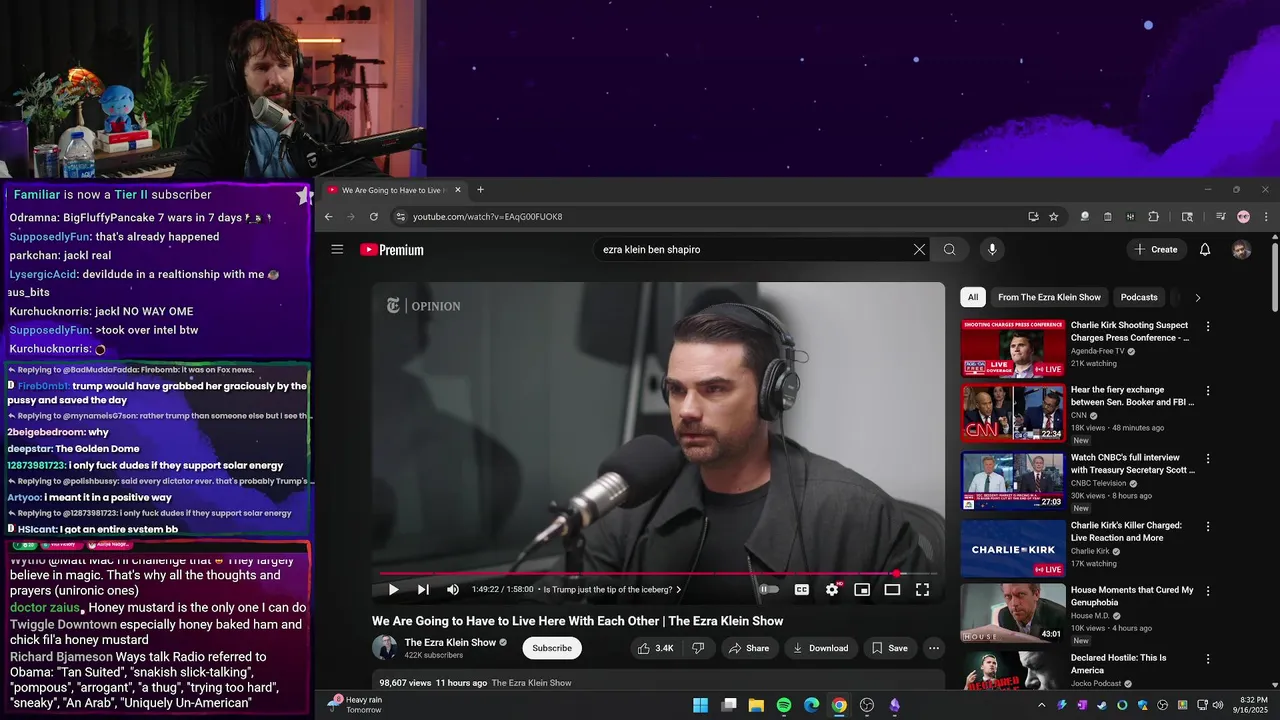The height and width of the screenshot is (720, 1280).
Task: Save the video to a playlist
Action: (889, 648)
